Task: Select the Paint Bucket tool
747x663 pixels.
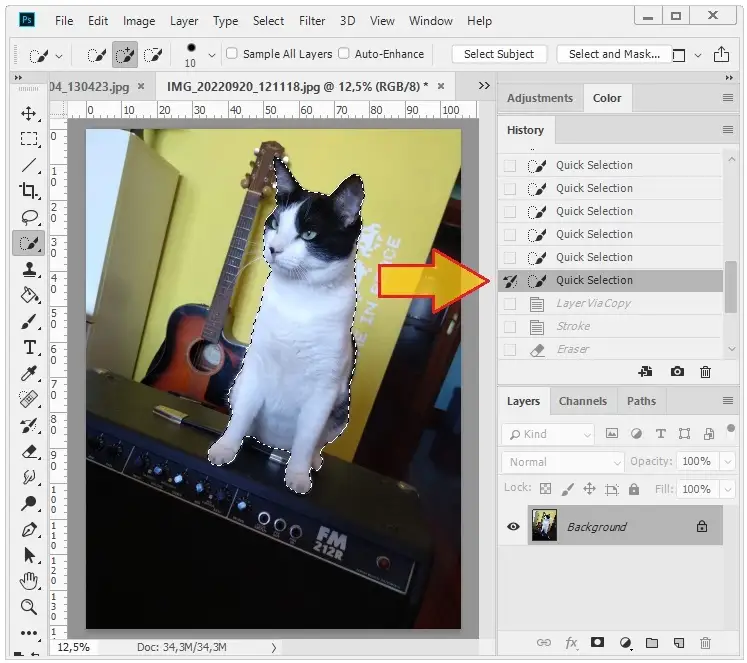Action: pyautogui.click(x=29, y=295)
